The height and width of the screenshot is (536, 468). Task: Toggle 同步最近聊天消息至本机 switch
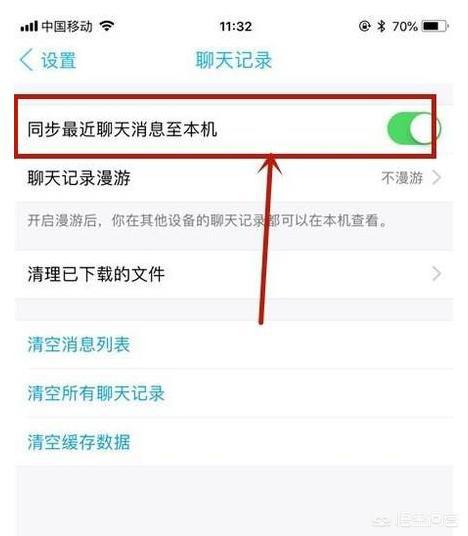coord(414,129)
